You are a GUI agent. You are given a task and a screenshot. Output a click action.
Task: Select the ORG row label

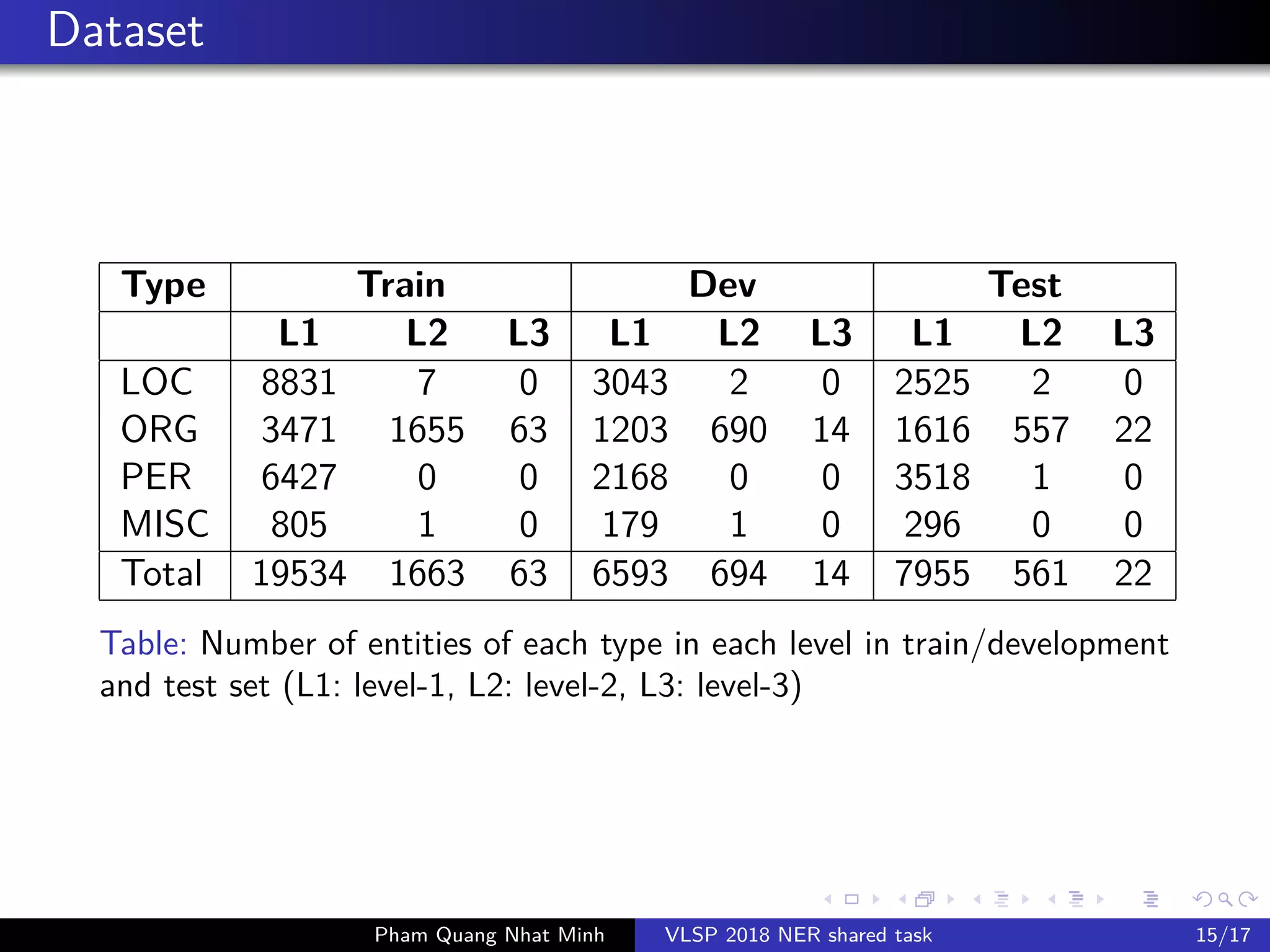pyautogui.click(x=159, y=430)
